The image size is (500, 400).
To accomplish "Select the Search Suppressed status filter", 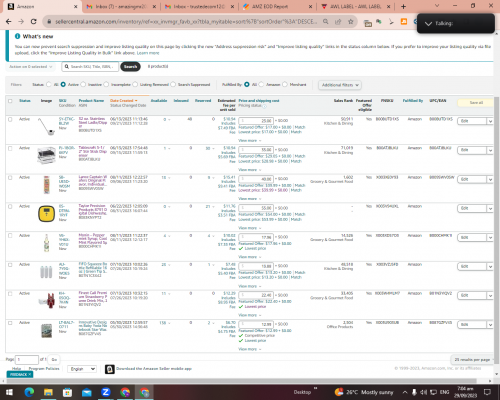I will tap(173, 85).
